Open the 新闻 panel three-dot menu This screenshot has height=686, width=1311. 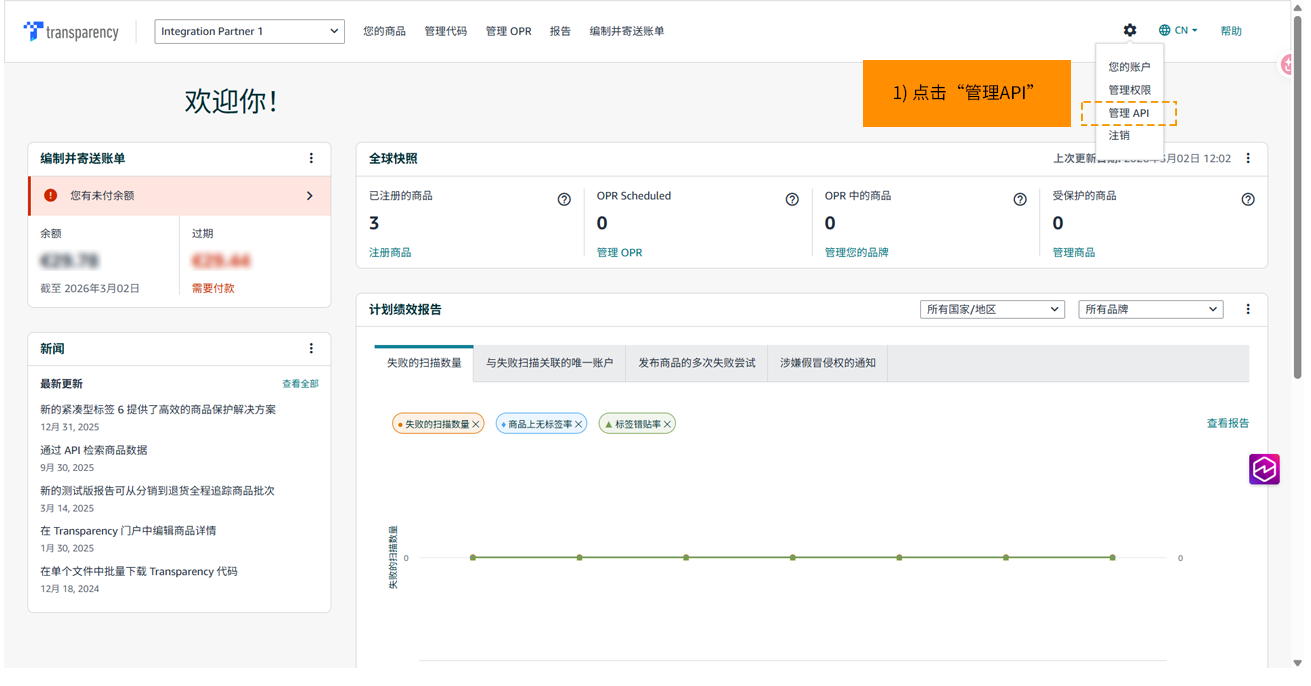coord(311,348)
